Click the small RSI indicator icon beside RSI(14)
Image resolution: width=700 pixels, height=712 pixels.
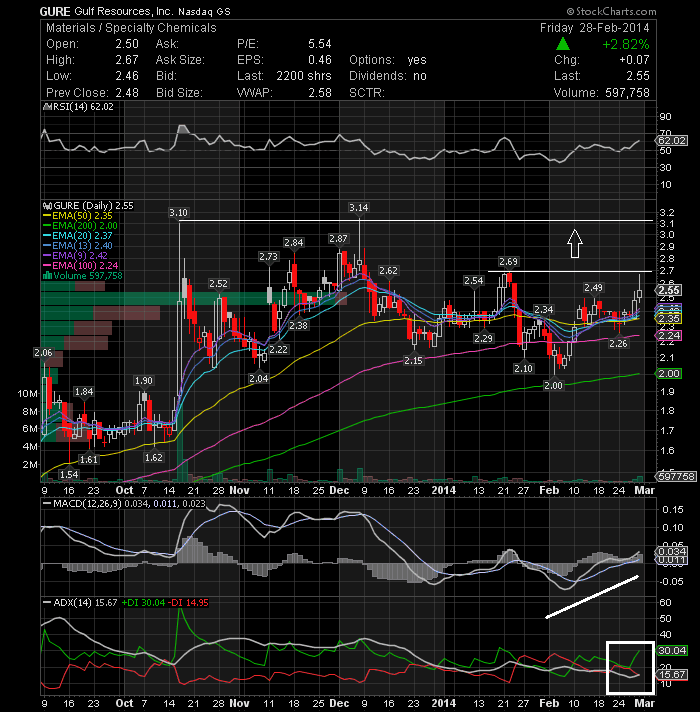(x=47, y=107)
